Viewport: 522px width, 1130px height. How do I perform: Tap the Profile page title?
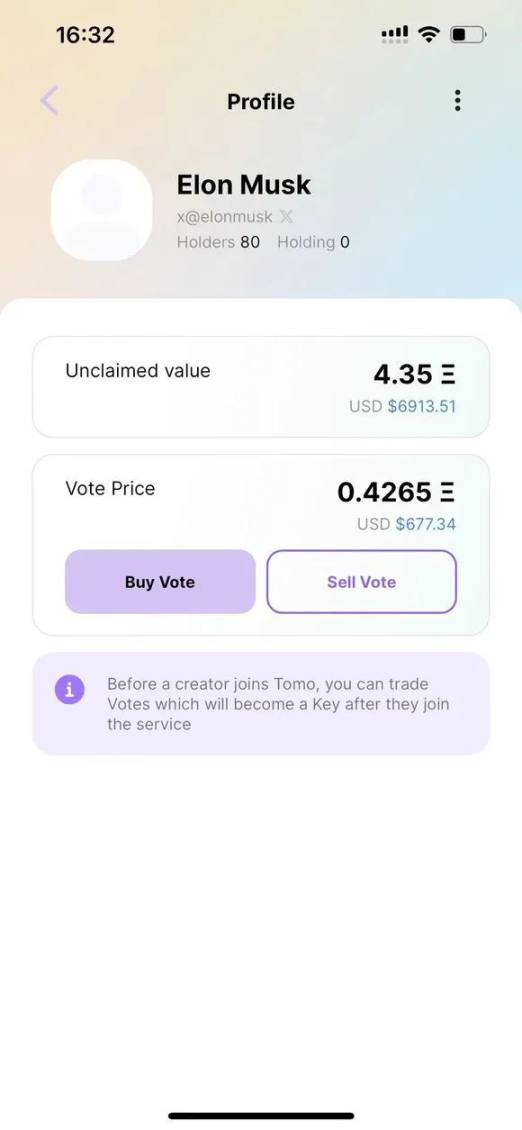click(261, 102)
